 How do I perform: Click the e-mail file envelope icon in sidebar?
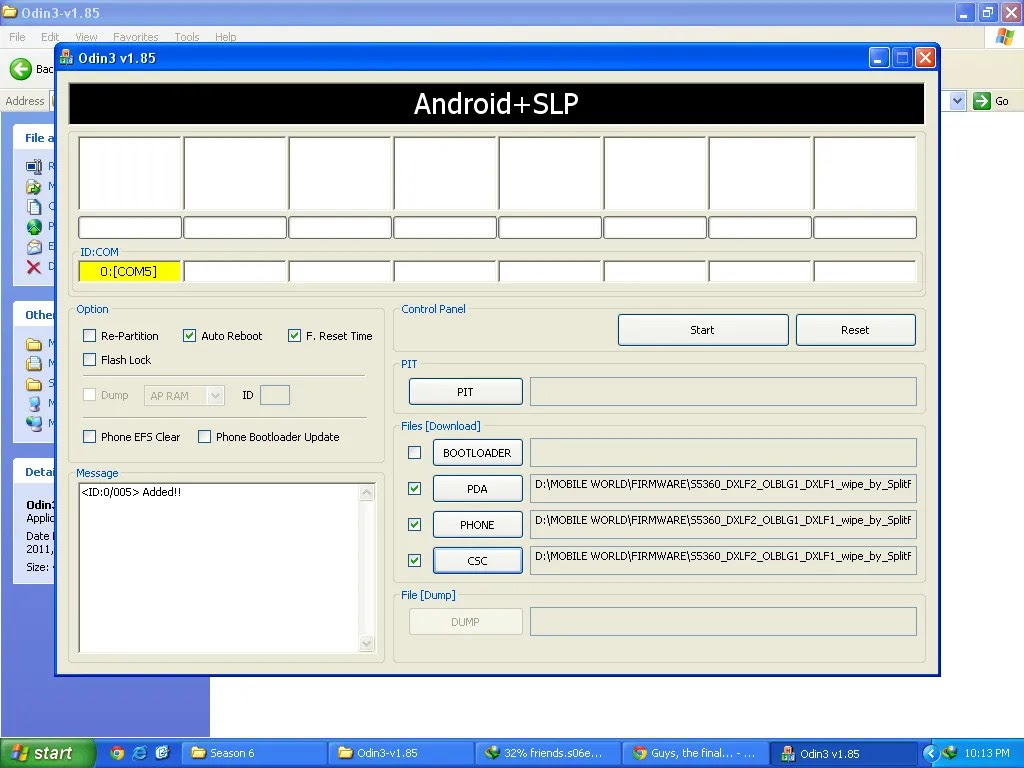click(33, 247)
